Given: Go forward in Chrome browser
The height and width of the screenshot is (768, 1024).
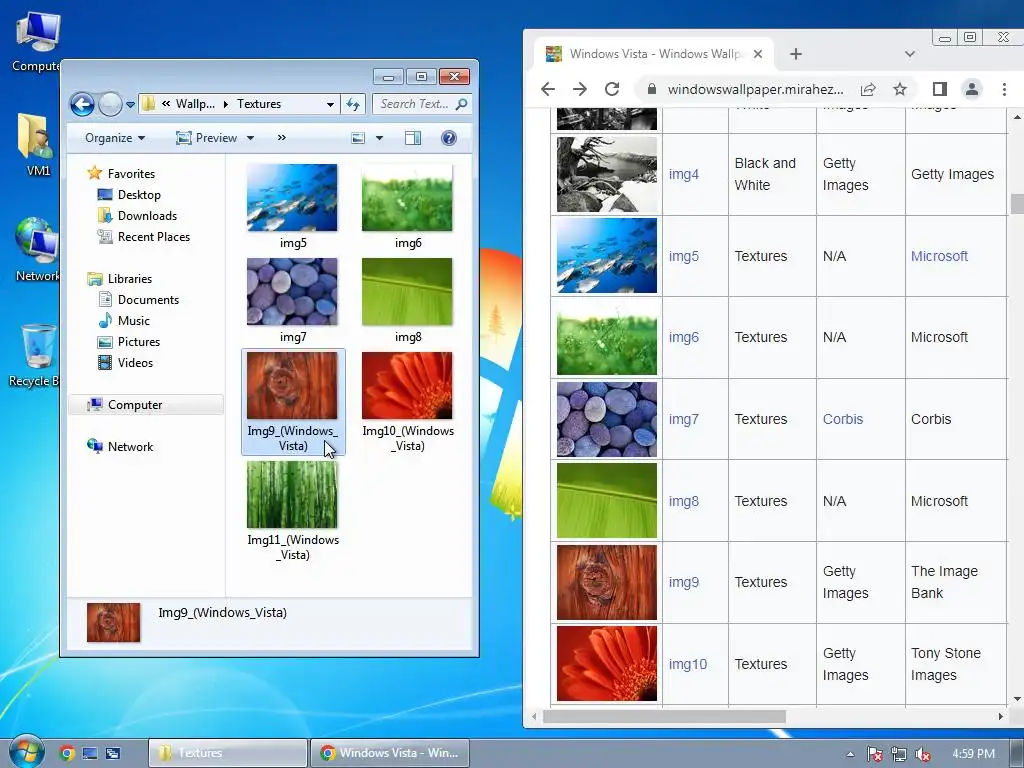Looking at the screenshot, I should point(580,89).
